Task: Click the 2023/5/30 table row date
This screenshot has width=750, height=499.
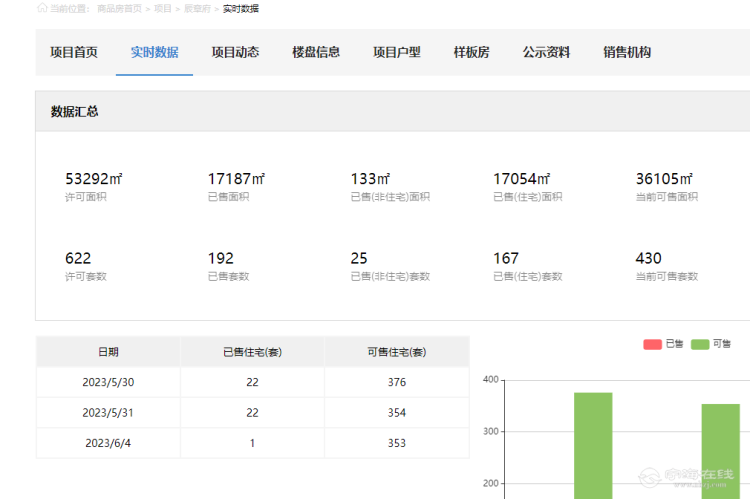Action: [x=108, y=382]
